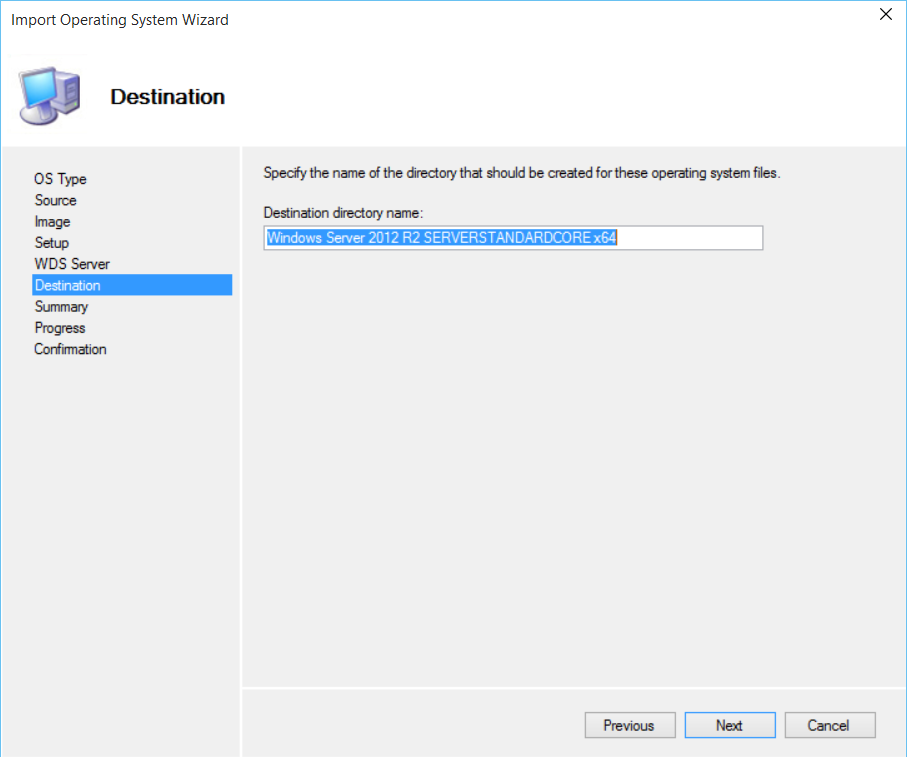Viewport: 907px width, 757px height.
Task: Navigate to the Summary step
Action: (x=61, y=307)
